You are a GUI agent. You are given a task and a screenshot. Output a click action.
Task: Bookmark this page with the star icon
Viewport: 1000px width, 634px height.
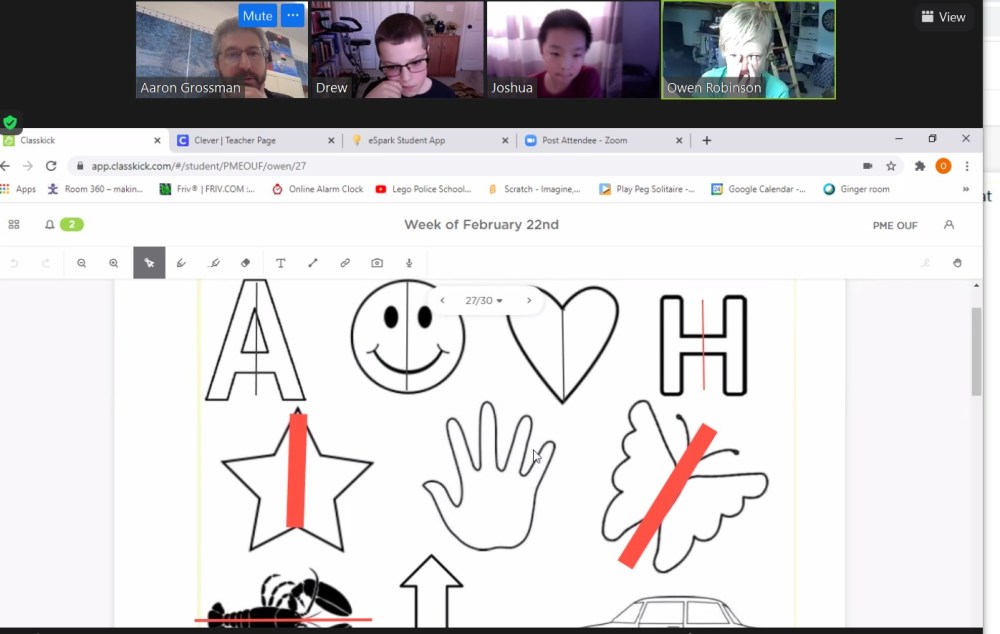point(891,166)
